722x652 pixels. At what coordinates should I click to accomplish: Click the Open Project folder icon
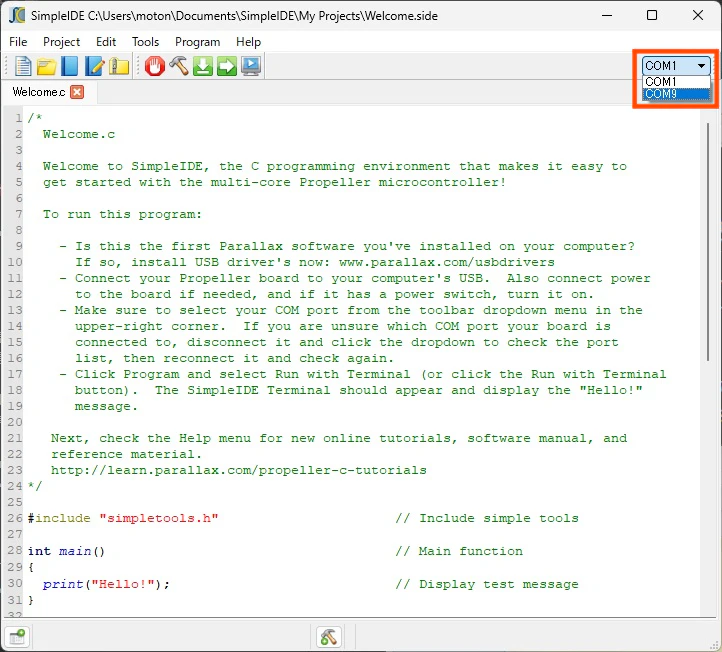47,67
